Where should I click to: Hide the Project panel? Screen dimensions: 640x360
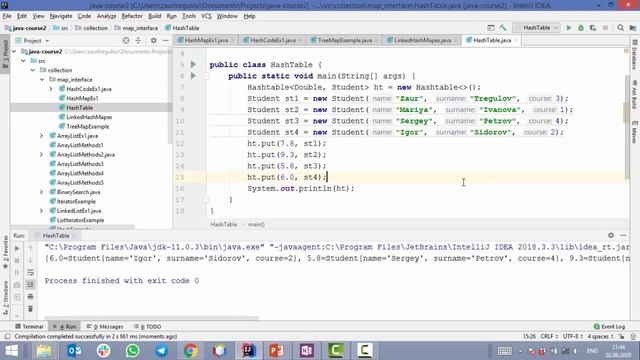tap(165, 40)
